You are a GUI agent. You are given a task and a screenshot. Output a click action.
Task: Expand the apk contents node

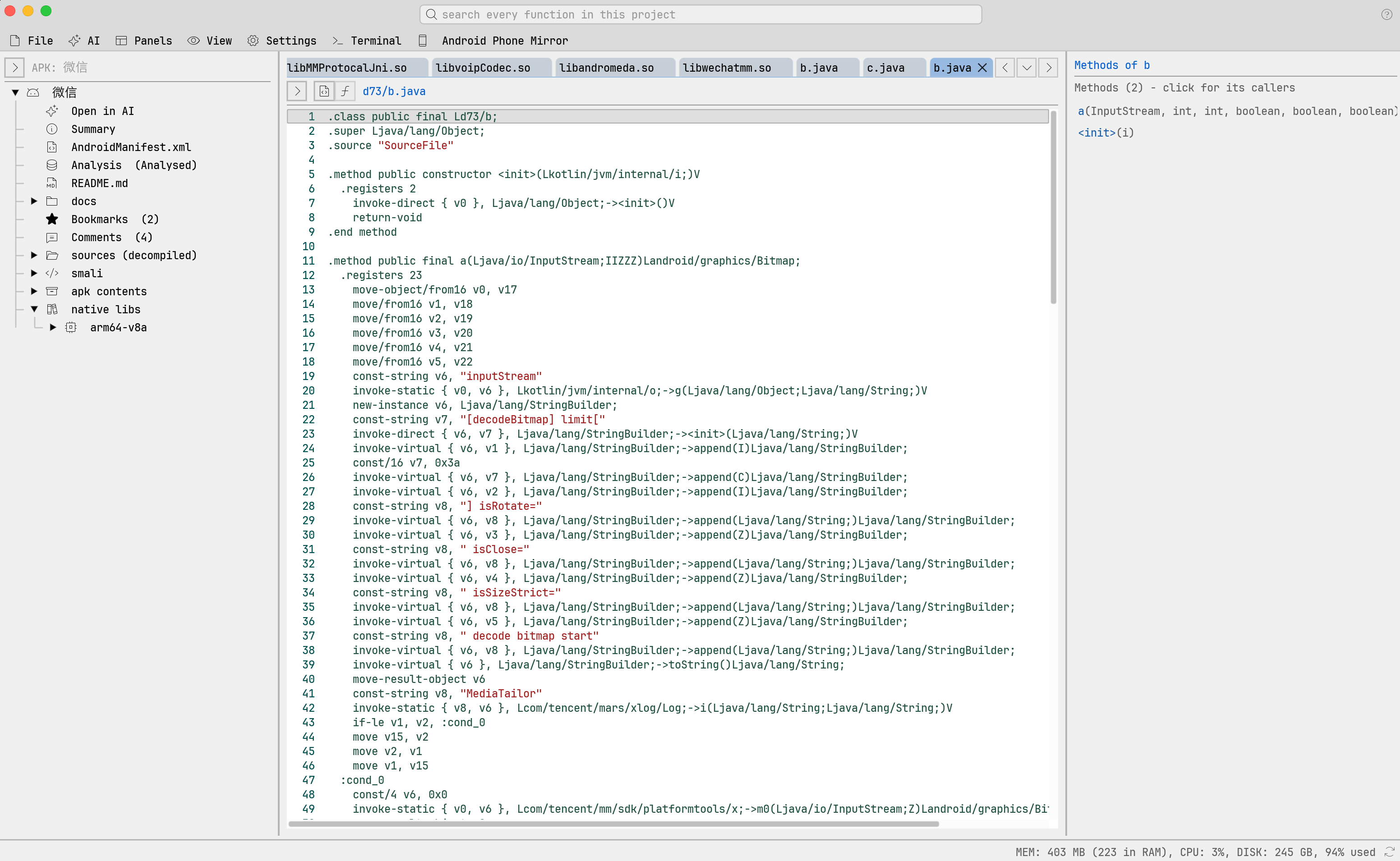34,292
